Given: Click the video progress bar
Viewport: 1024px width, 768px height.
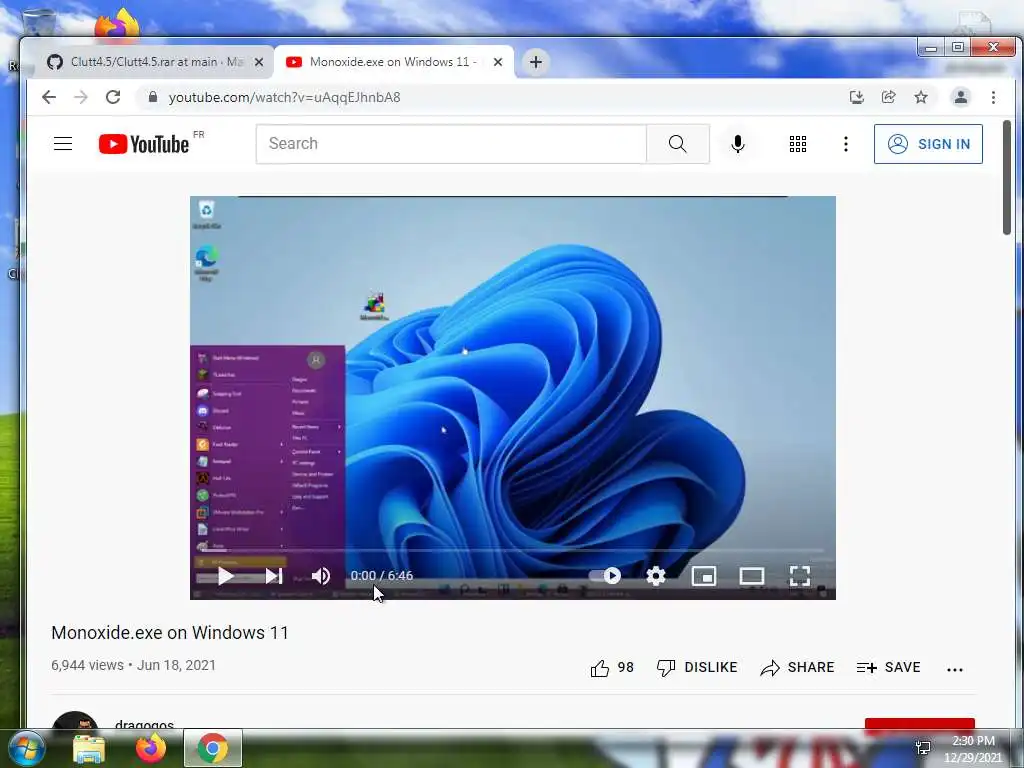Looking at the screenshot, I should point(513,552).
